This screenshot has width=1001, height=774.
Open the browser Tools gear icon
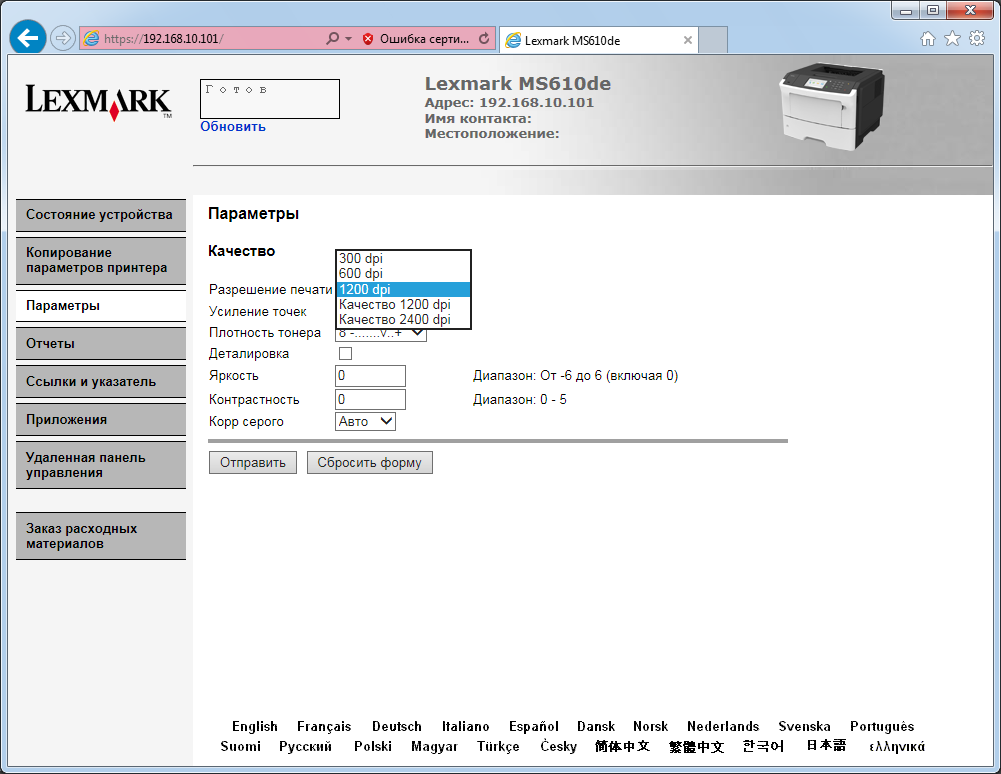coord(977,38)
